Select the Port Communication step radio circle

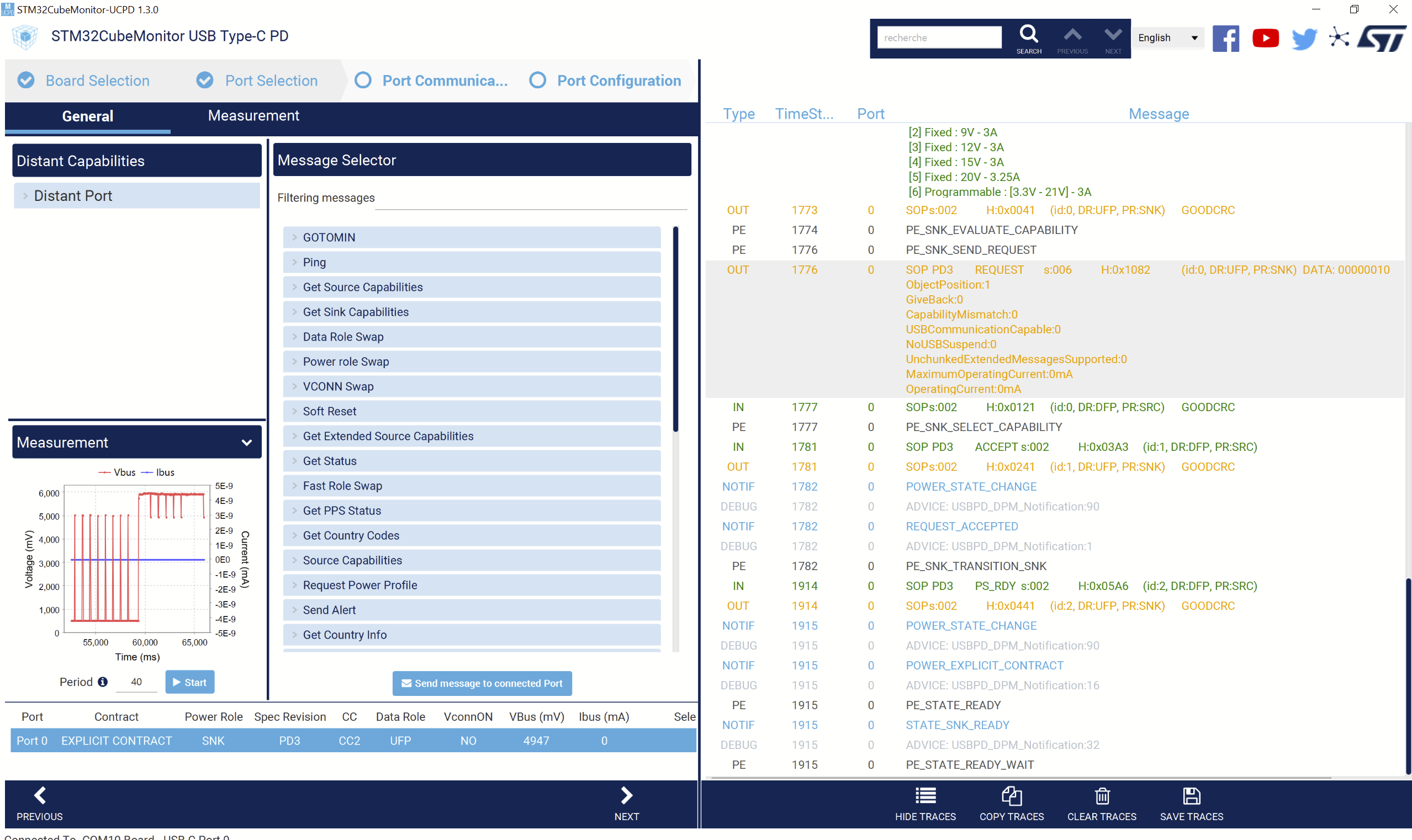click(x=362, y=81)
